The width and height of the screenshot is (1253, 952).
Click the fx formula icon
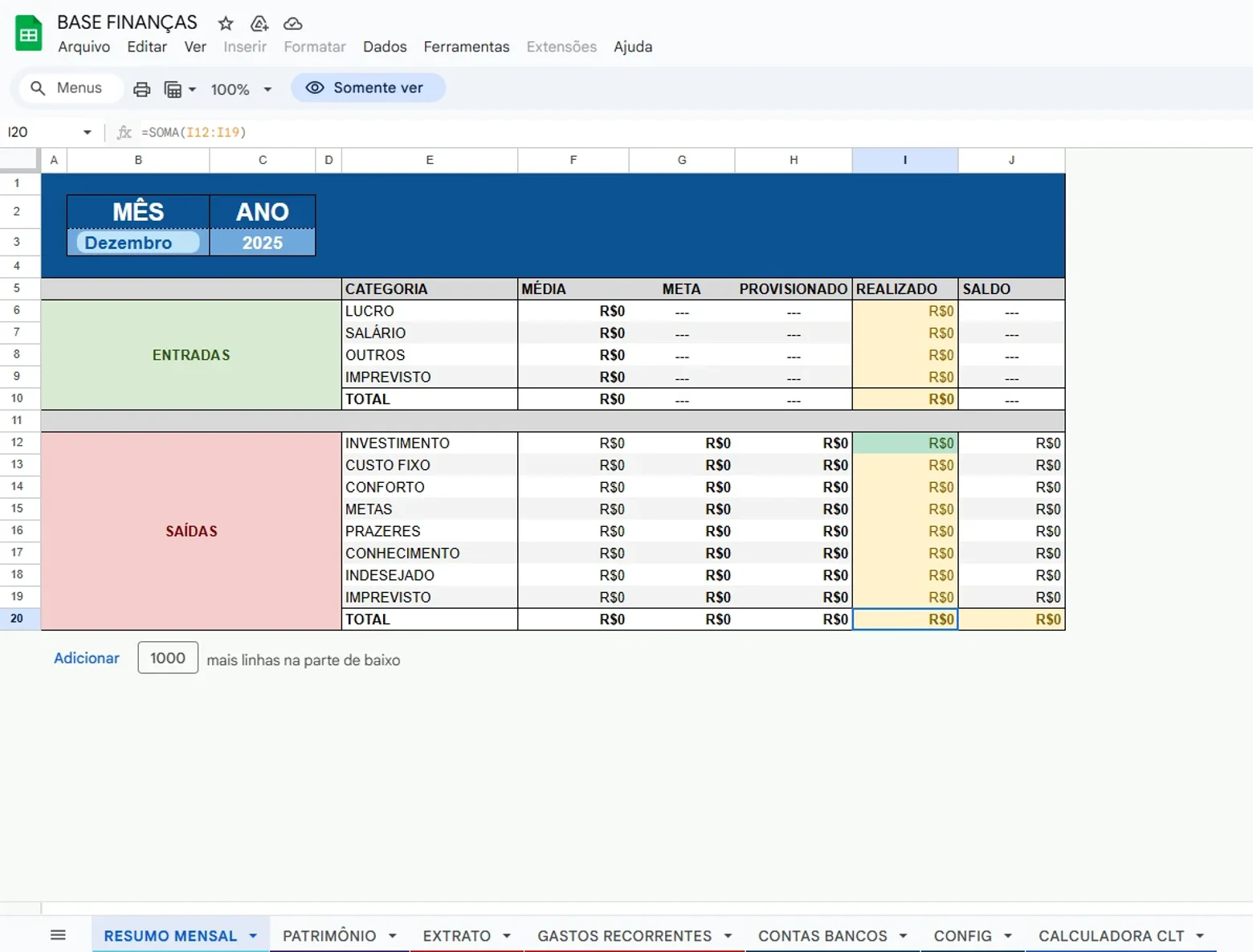pos(124,132)
